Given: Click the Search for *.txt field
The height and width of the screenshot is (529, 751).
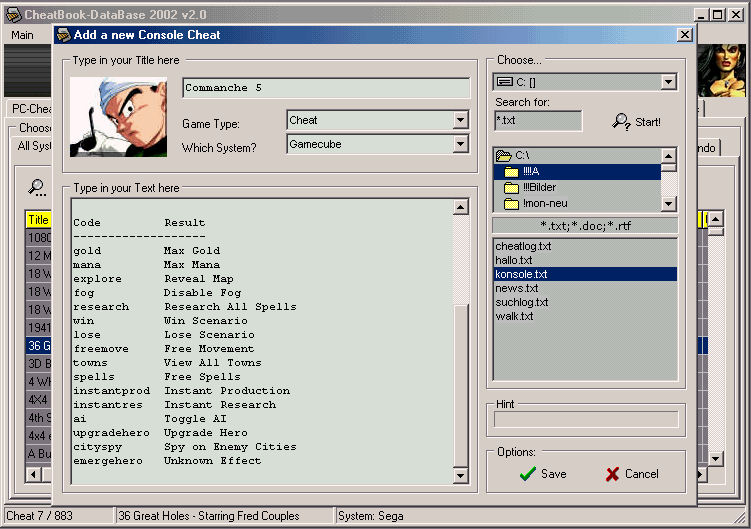Looking at the screenshot, I should click(538, 121).
